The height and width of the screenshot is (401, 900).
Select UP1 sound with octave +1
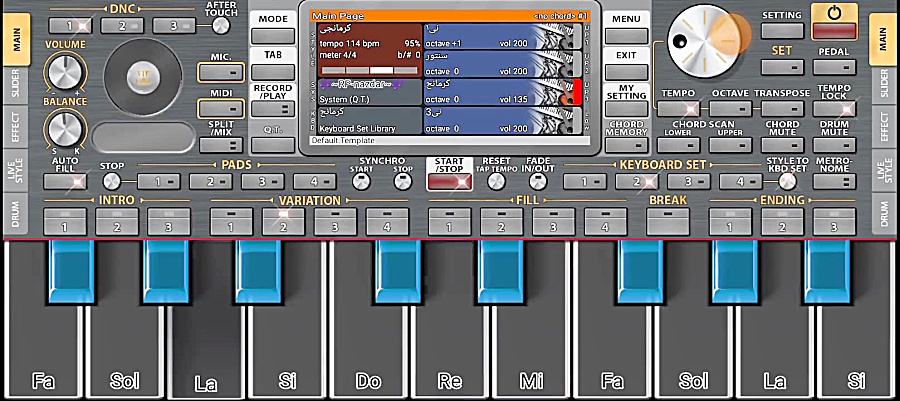[x=502, y=36]
